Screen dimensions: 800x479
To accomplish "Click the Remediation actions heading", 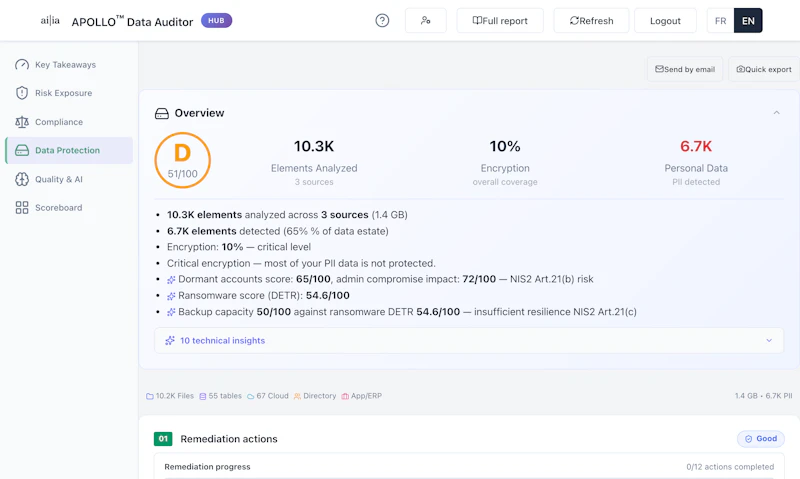I will [229, 439].
